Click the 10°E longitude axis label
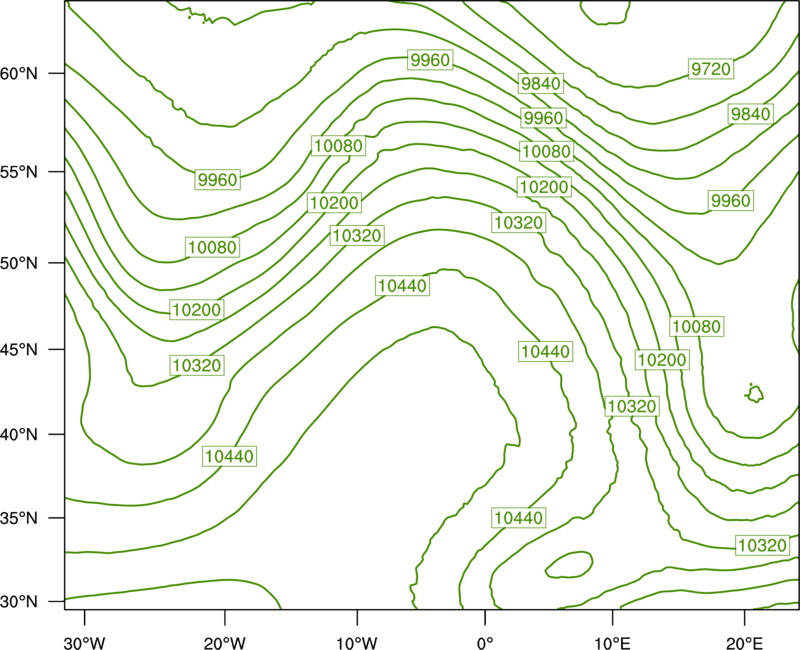 tap(612, 642)
